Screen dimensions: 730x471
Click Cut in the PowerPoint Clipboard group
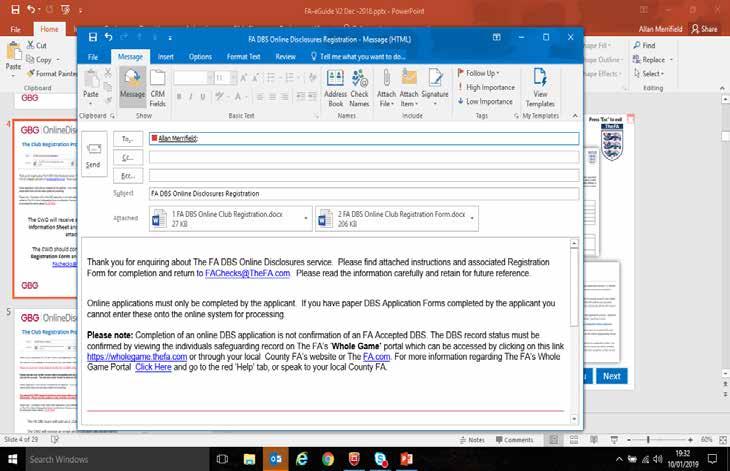[x=36, y=45]
